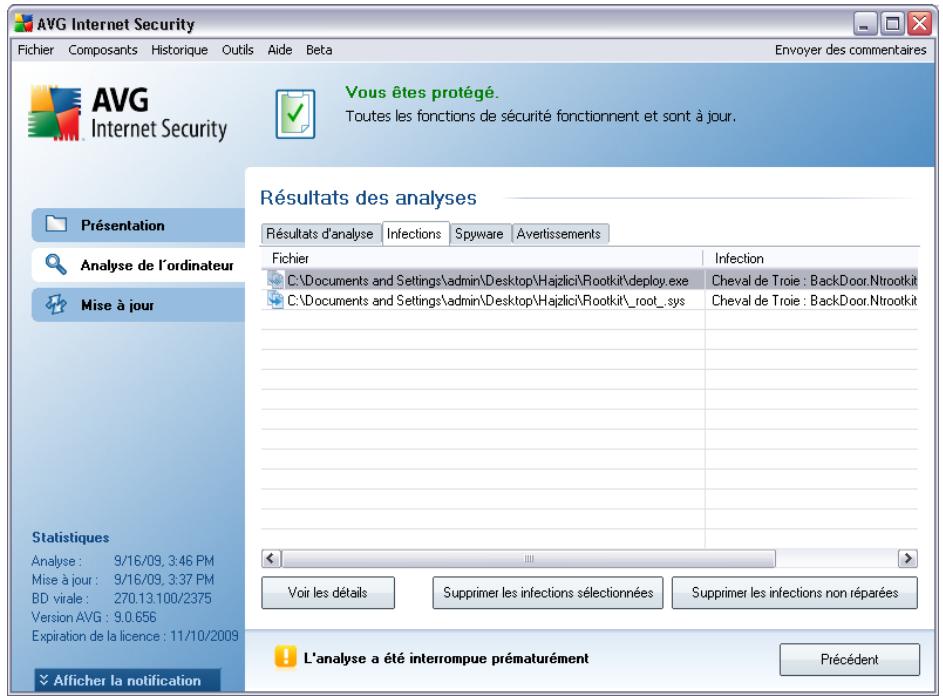The width and height of the screenshot is (943, 696).
Task: Click the green checkmark protection status icon
Action: tap(295, 114)
